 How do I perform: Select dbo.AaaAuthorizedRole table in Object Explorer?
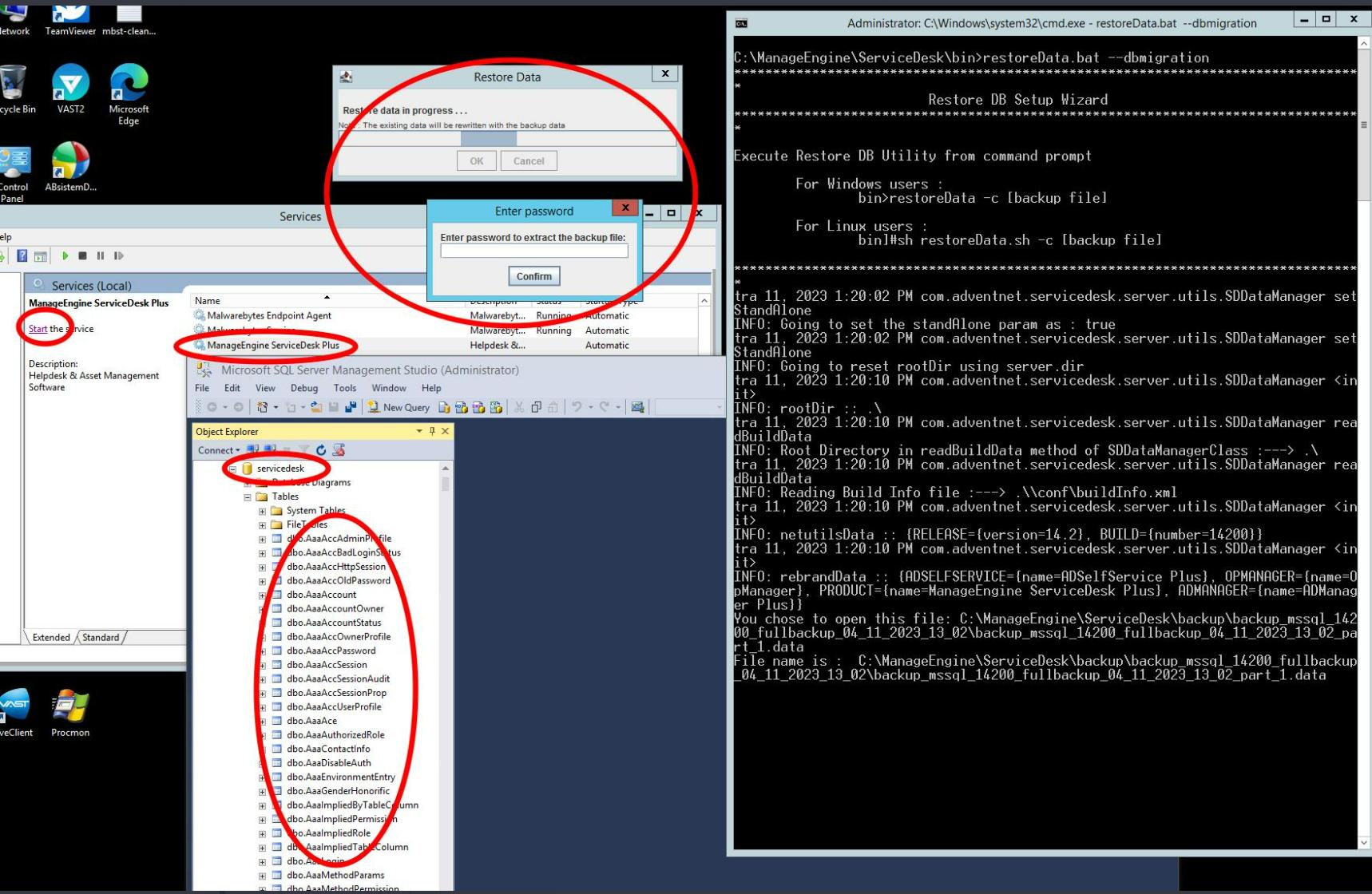(x=335, y=735)
